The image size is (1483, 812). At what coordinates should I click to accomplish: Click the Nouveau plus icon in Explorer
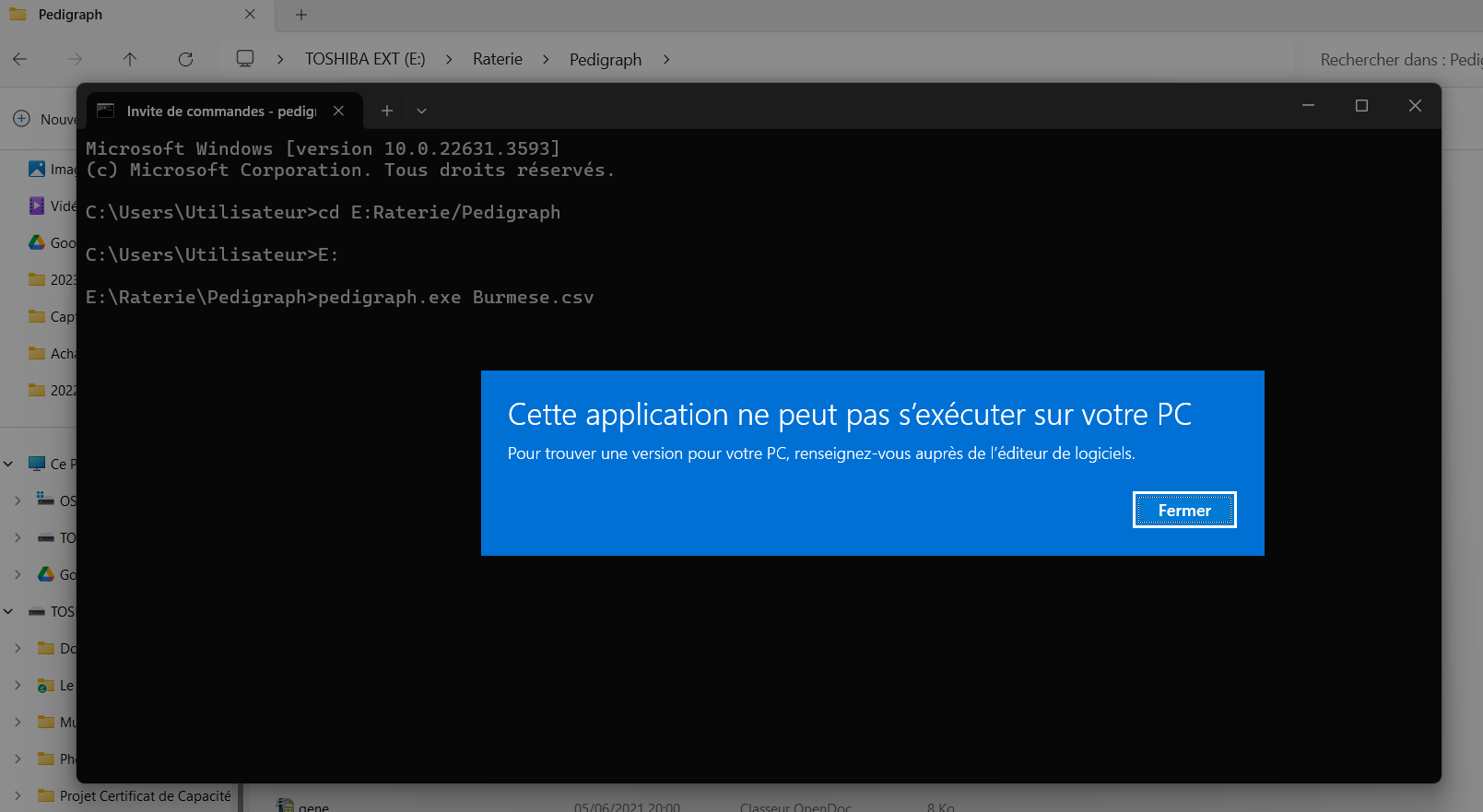tap(22, 119)
